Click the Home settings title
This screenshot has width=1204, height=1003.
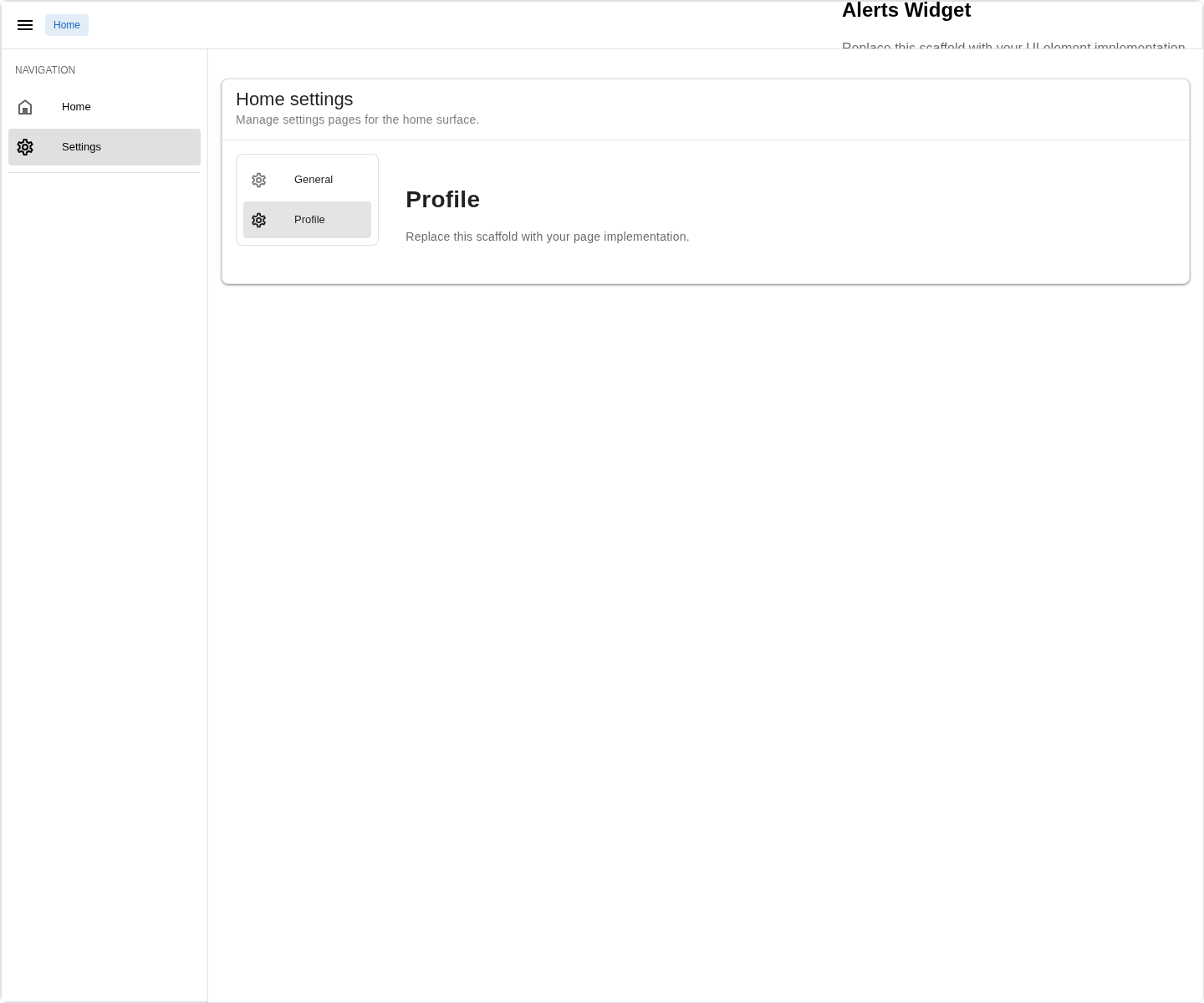pos(294,99)
